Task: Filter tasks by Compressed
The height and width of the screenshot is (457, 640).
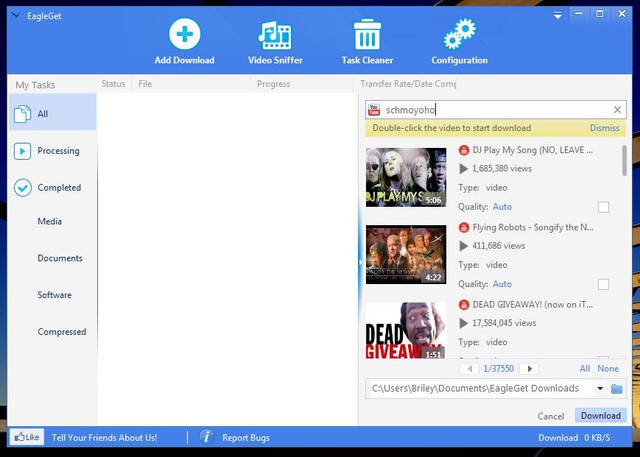Action: (x=62, y=332)
